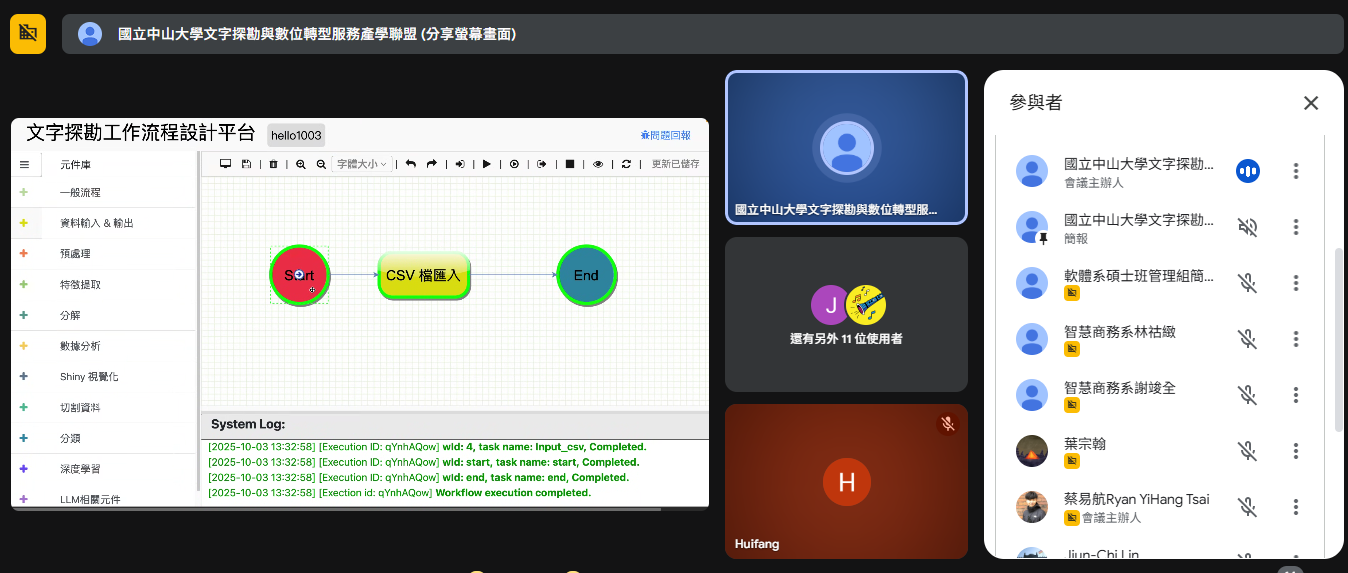
Task: Click the trash delete icon in toolbar
Action: pos(273,164)
